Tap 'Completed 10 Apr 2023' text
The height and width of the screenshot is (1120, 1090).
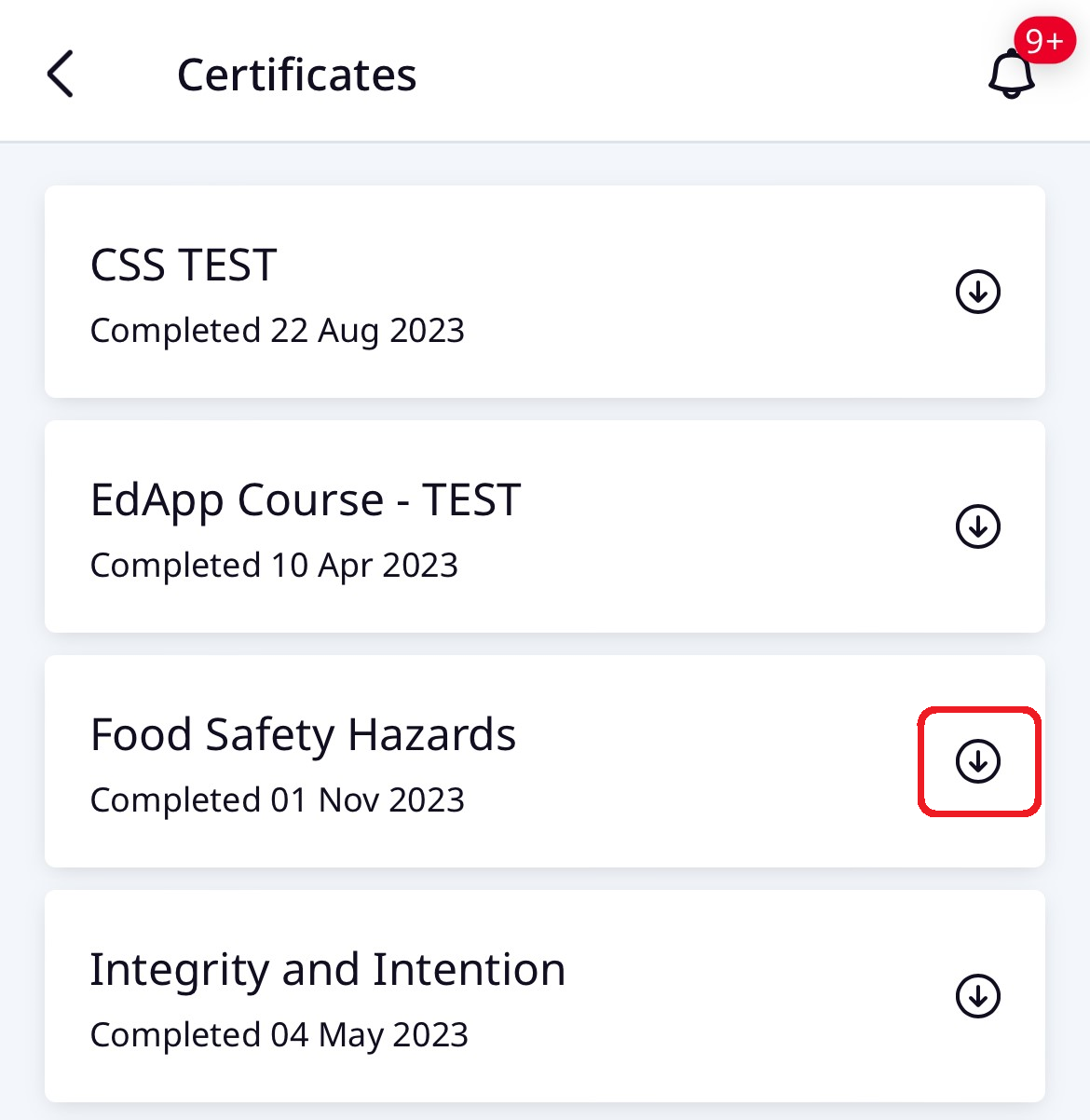pyautogui.click(x=274, y=566)
